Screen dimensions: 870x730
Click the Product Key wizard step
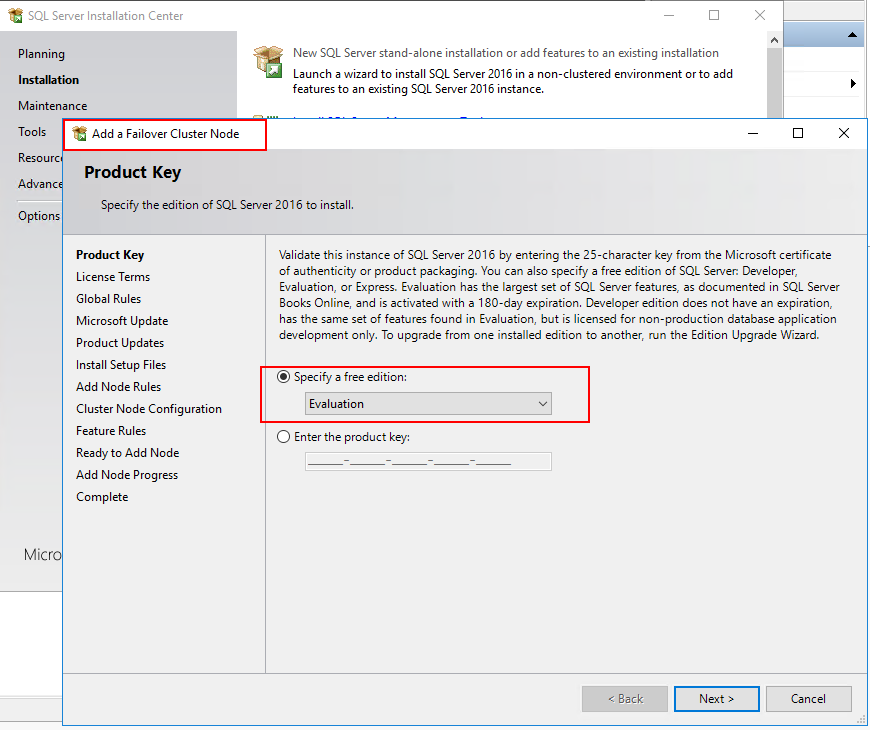110,255
